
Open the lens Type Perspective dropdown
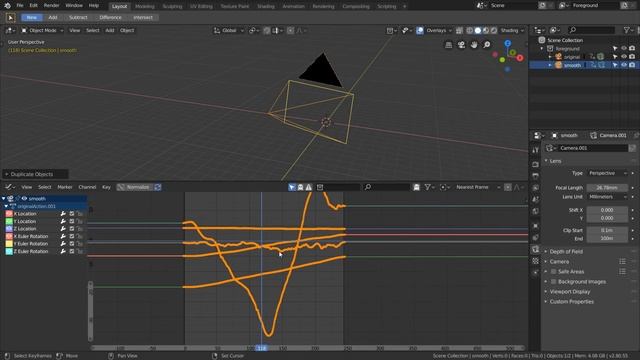pyautogui.click(x=607, y=173)
